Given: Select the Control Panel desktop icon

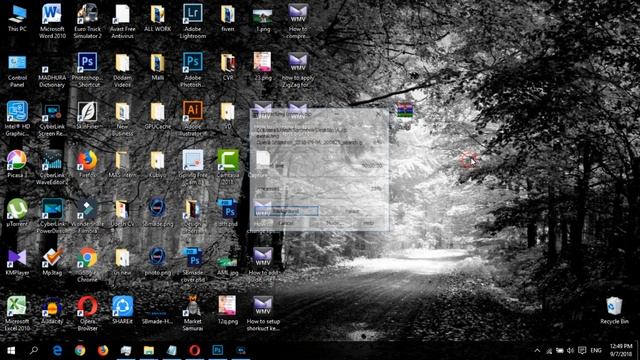Looking at the screenshot, I should pyautogui.click(x=17, y=70).
